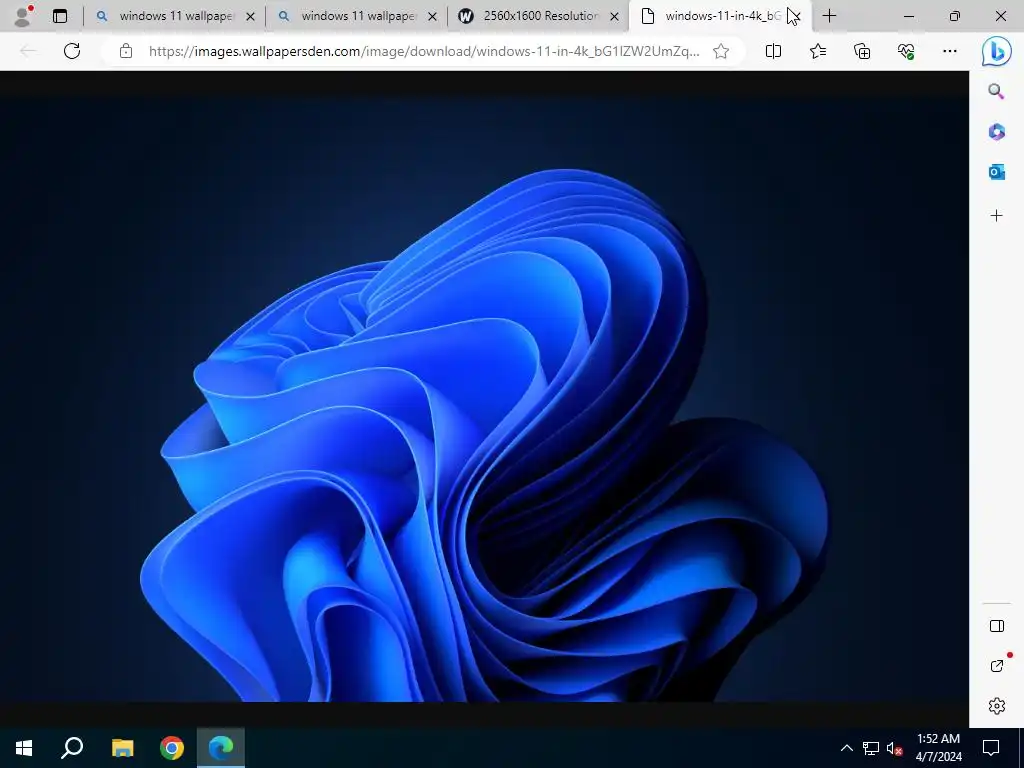Open tab actions menu icon
This screenshot has width=1024, height=768.
(60, 16)
